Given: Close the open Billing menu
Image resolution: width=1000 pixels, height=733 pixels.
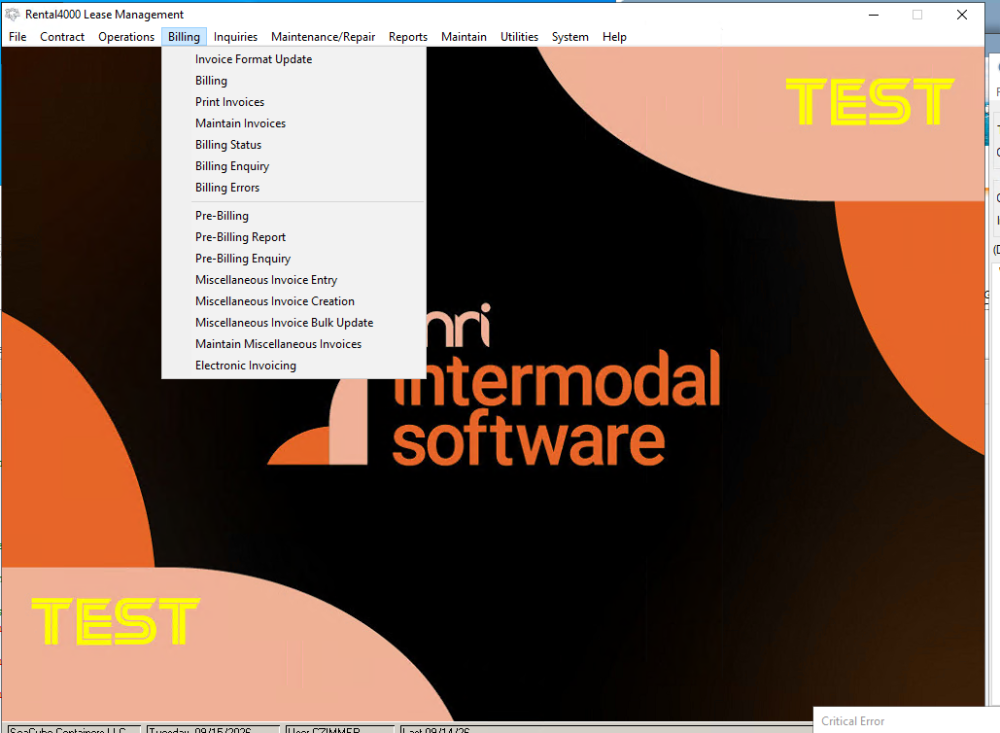Looking at the screenshot, I should pyautogui.click(x=184, y=37).
